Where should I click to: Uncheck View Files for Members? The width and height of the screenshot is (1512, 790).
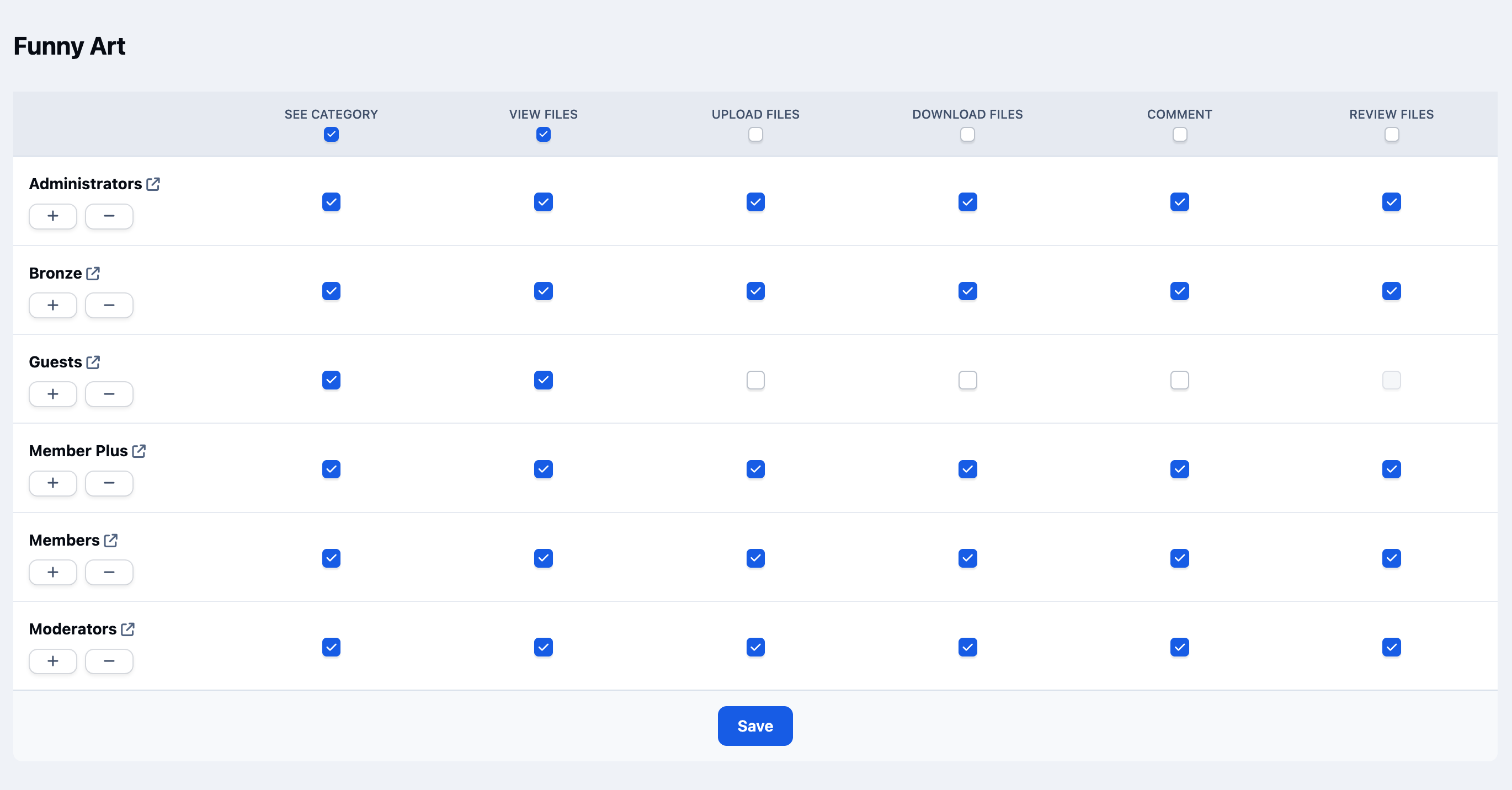[x=544, y=558]
